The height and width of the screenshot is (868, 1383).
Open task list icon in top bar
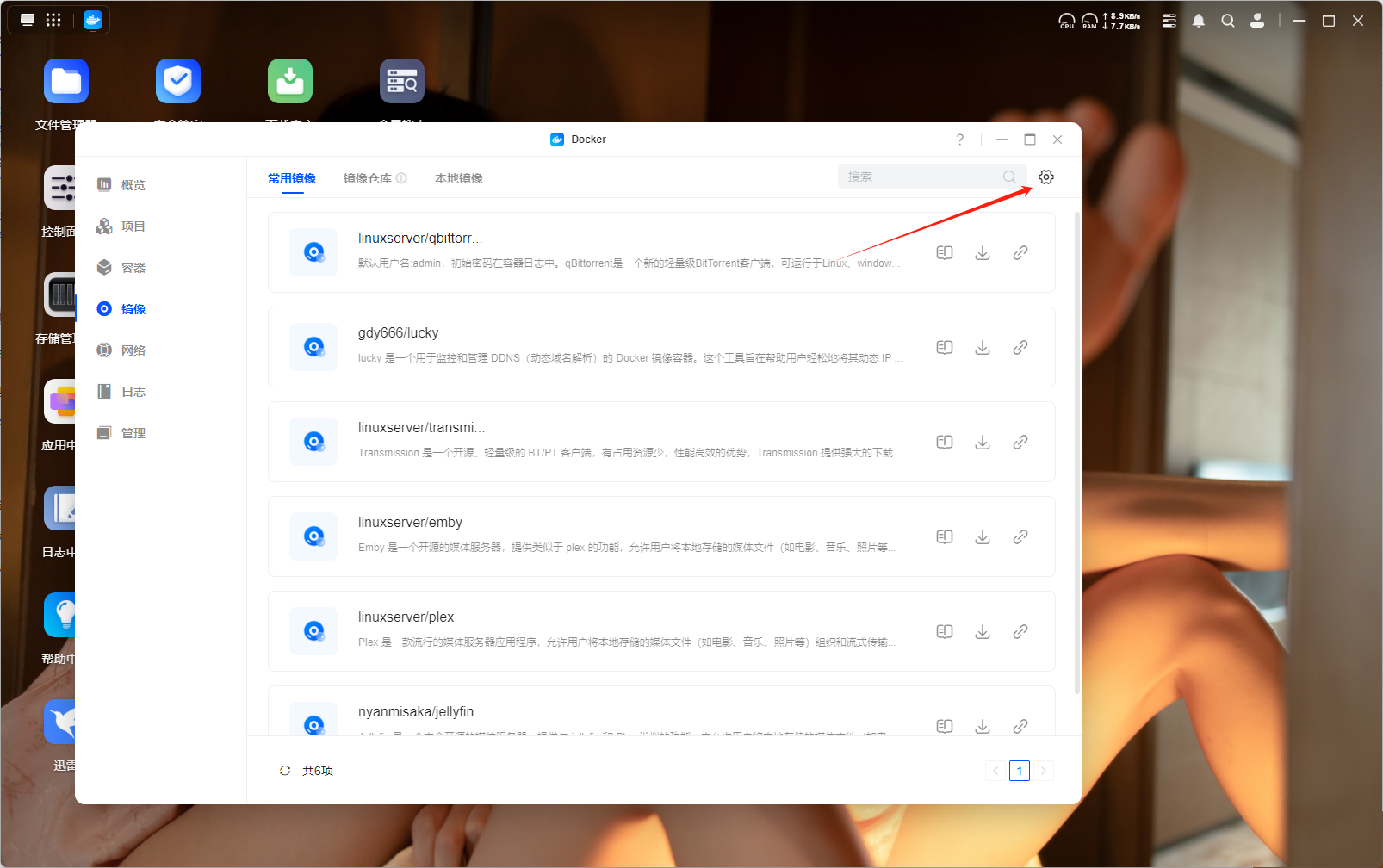[1169, 21]
